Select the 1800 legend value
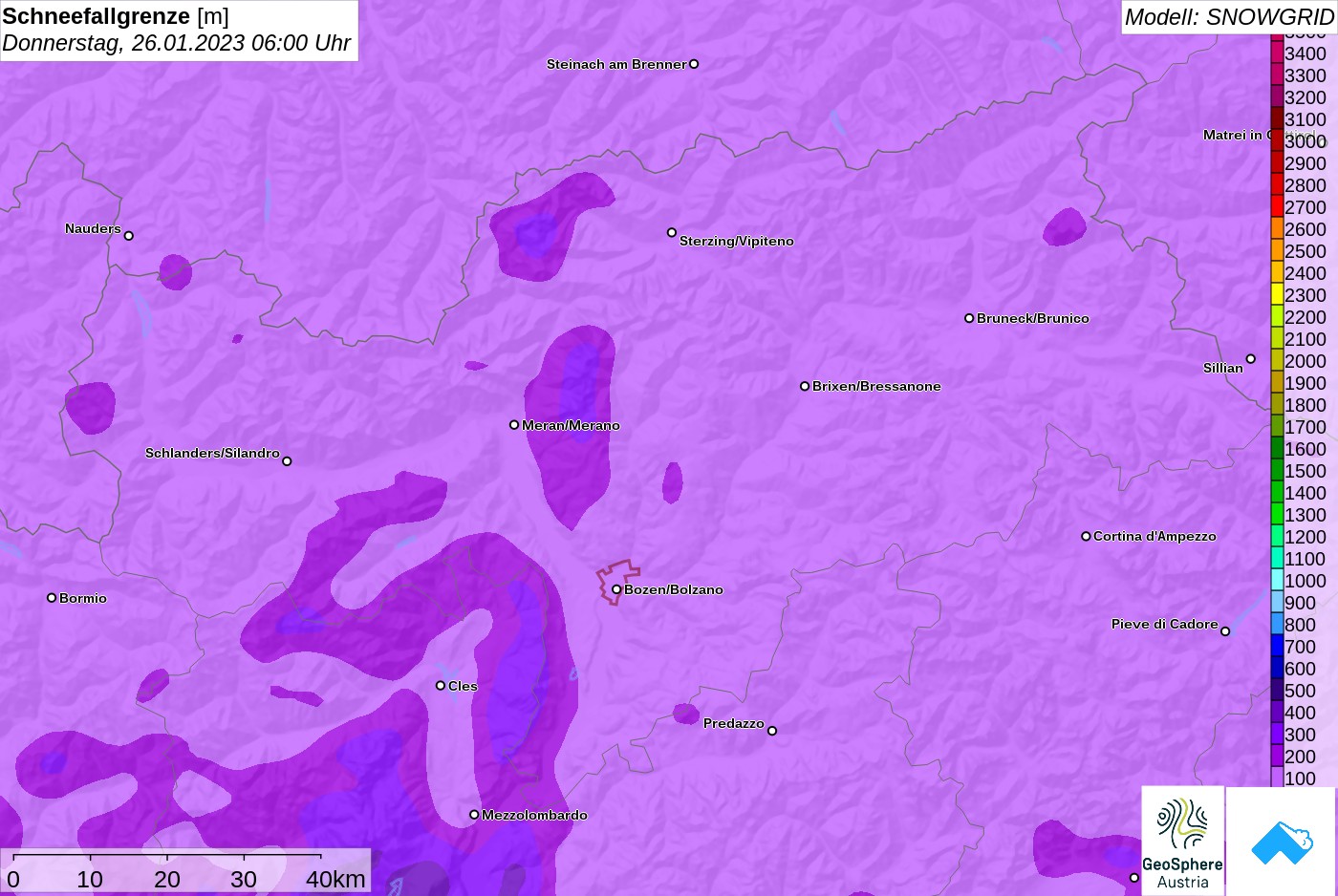 tap(1306, 405)
